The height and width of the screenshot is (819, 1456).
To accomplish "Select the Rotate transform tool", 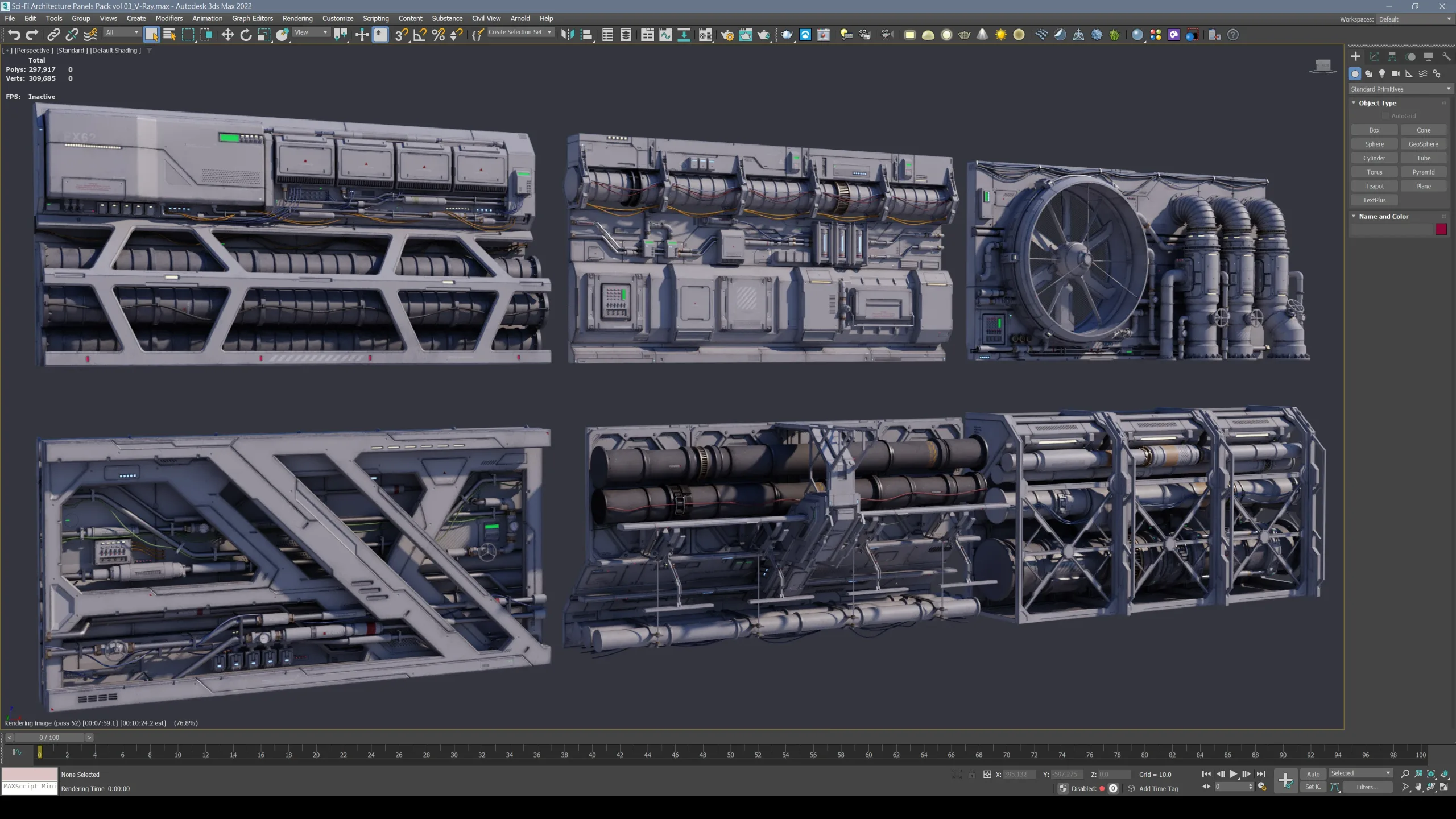I will click(246, 35).
